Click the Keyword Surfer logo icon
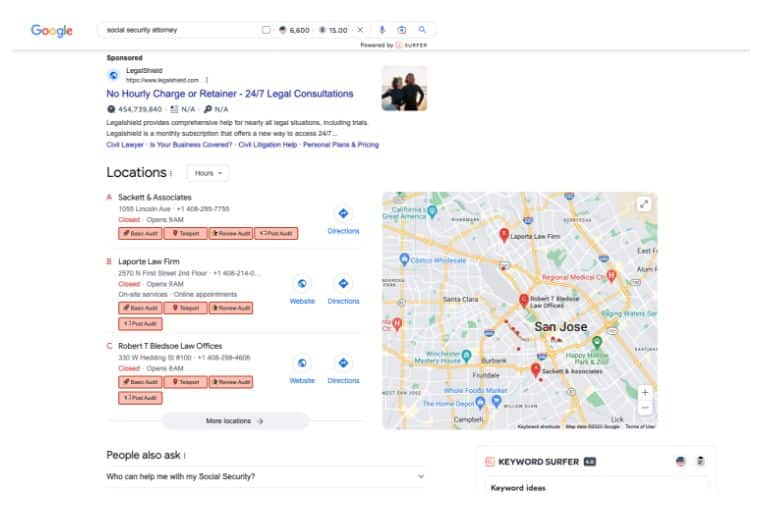760x520 pixels. pyautogui.click(x=490, y=462)
